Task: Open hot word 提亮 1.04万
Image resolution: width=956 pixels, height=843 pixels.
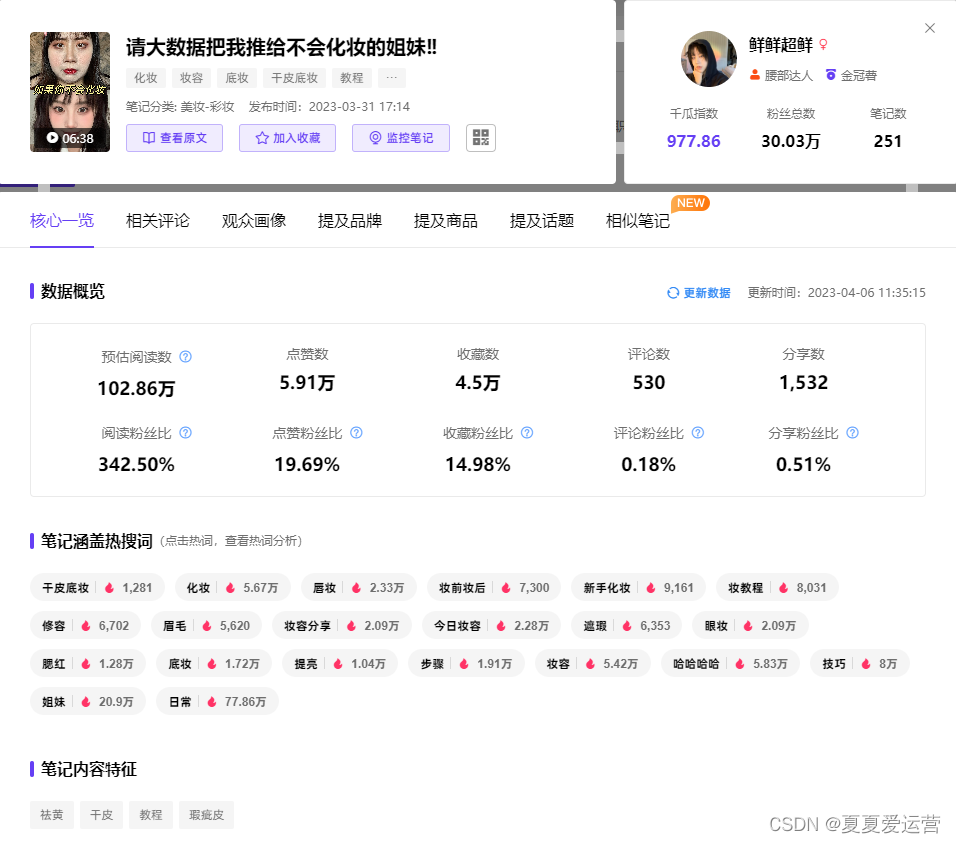Action: [340, 663]
